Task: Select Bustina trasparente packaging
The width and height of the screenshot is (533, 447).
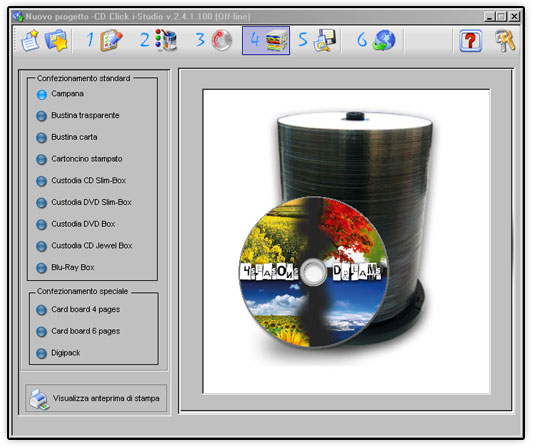Action: point(78,116)
